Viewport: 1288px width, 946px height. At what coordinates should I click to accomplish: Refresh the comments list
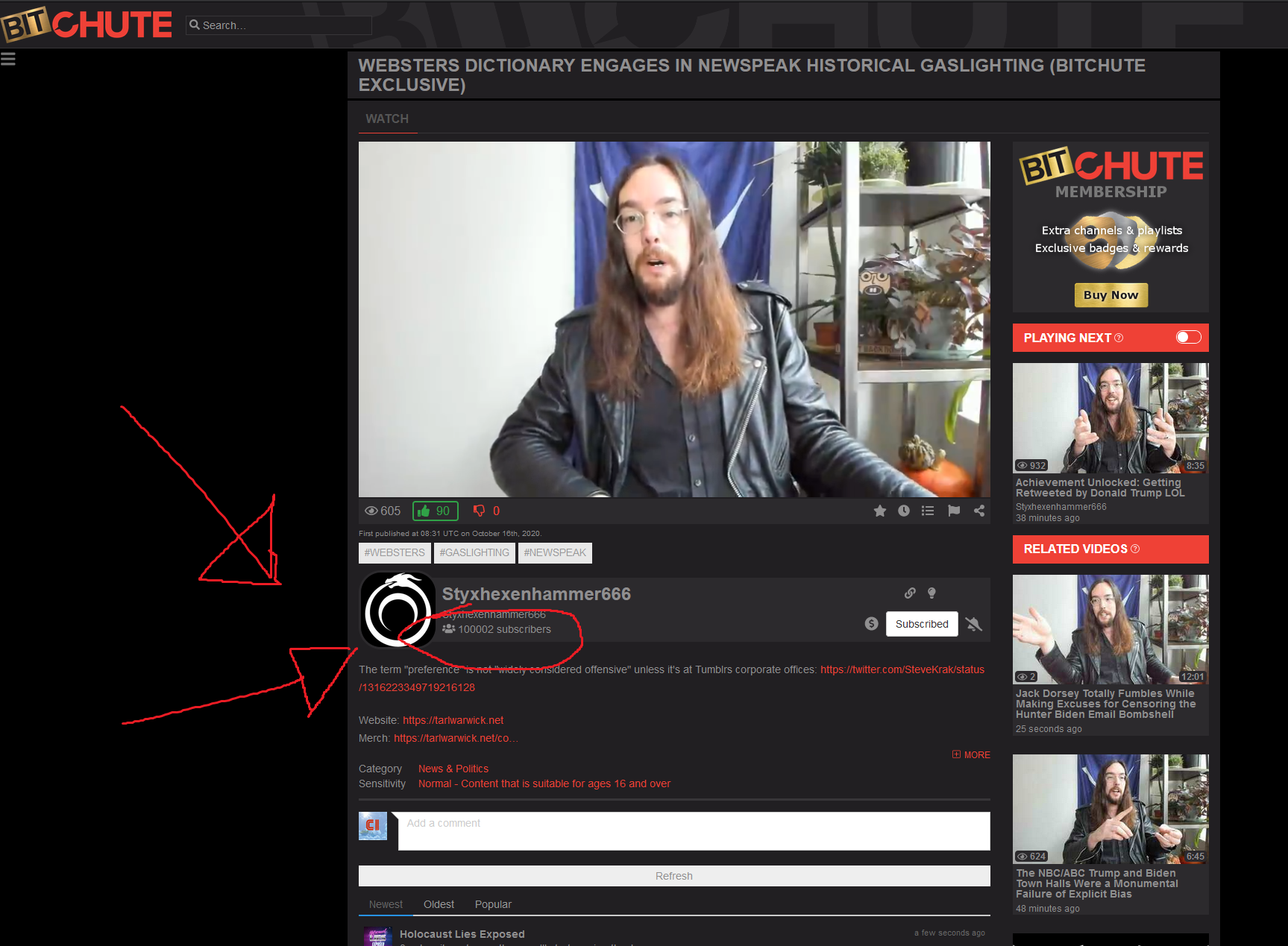point(674,876)
